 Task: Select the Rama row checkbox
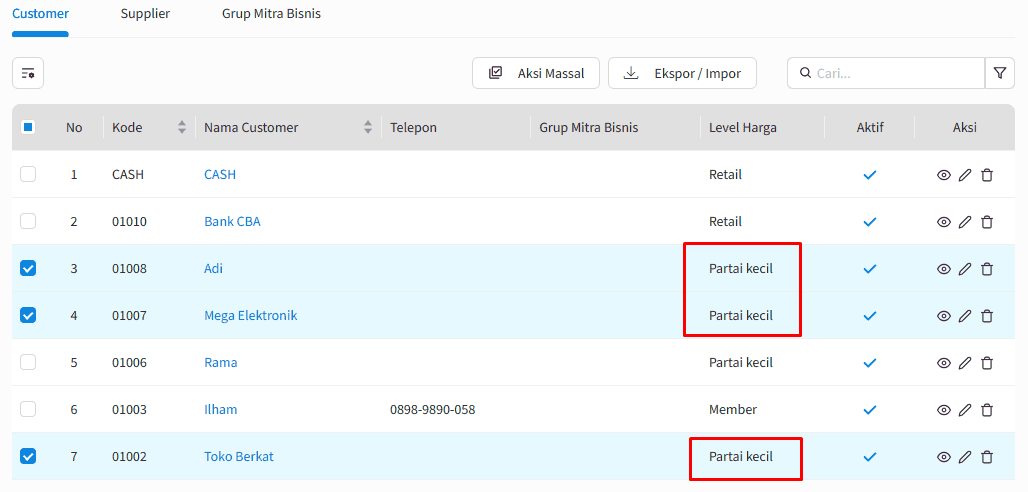(x=28, y=362)
